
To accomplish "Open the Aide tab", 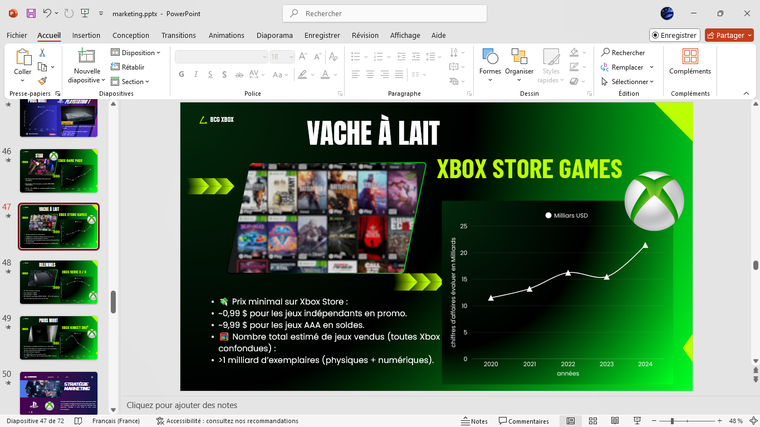I will [x=438, y=35].
